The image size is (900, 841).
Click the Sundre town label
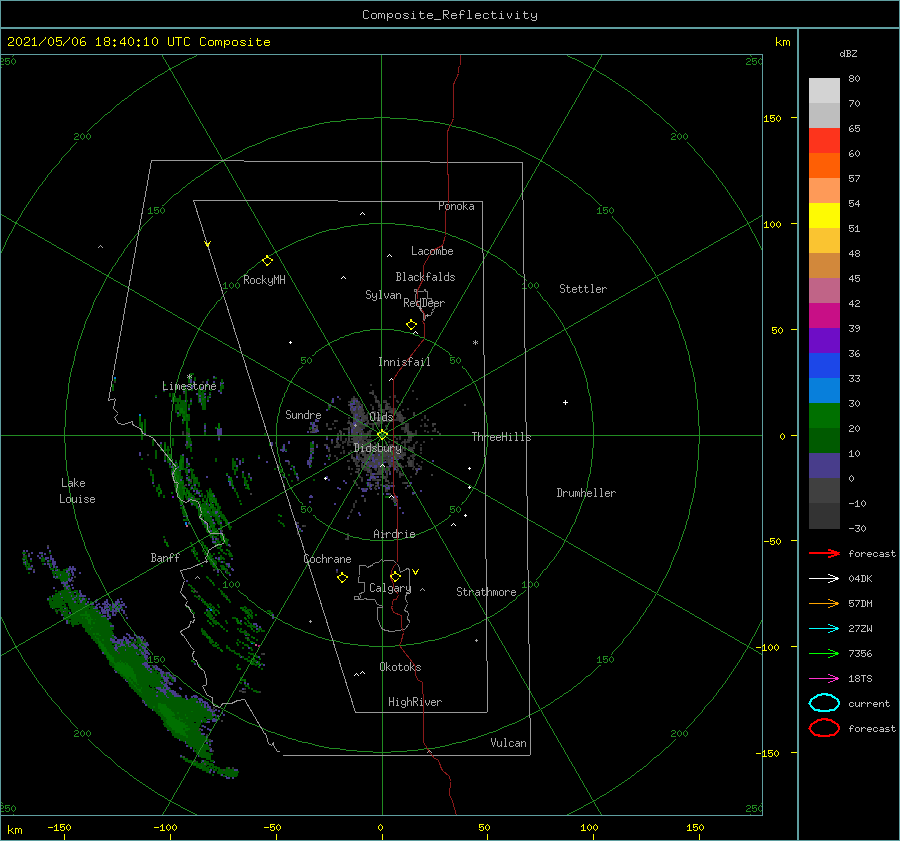tap(303, 414)
